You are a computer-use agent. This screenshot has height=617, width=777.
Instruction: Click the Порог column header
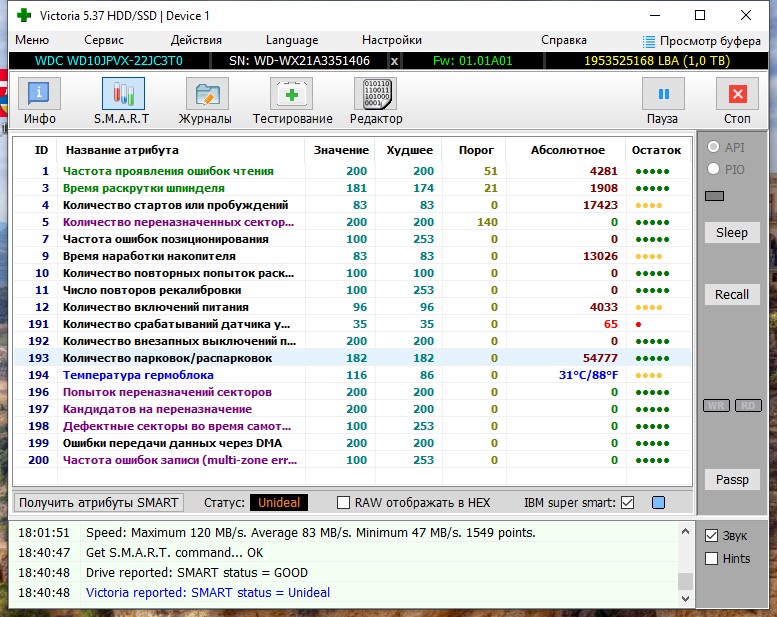pyautogui.click(x=476, y=150)
